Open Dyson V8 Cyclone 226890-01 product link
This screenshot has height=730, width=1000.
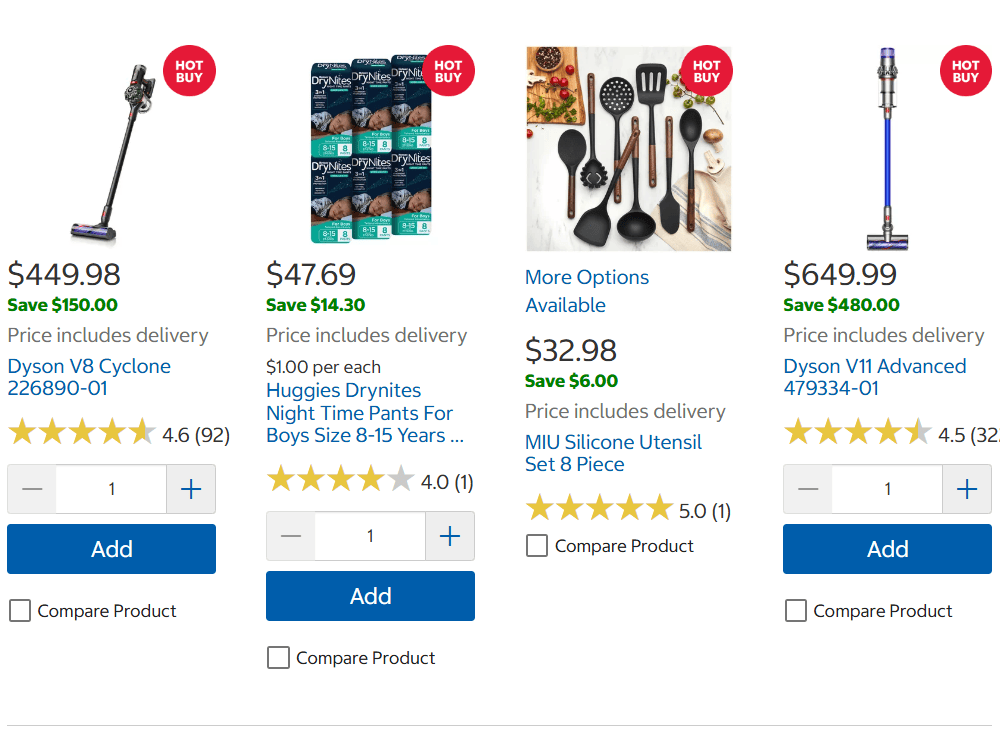(x=89, y=377)
